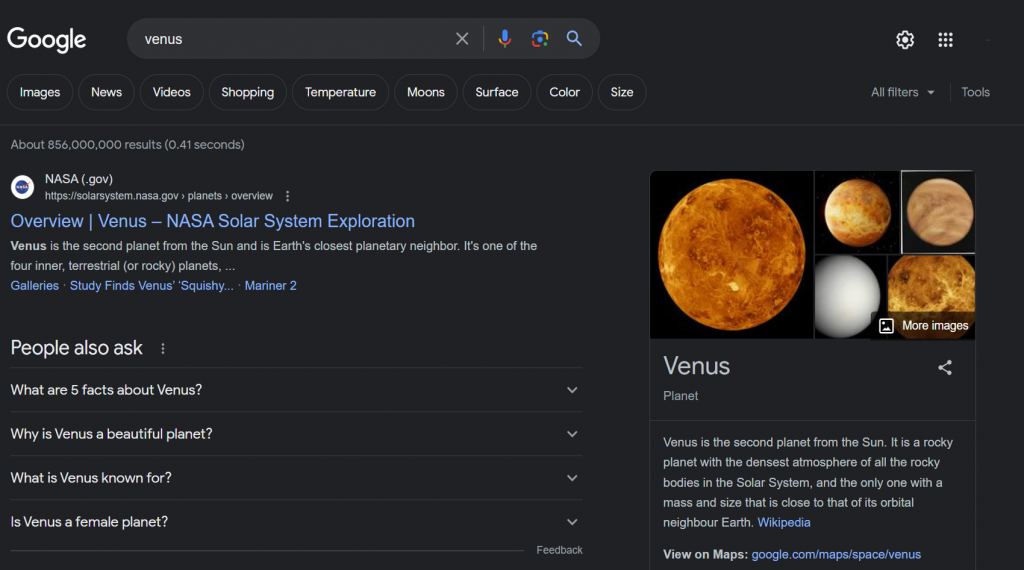This screenshot has height=570, width=1024.
Task: Click the Google logo
Action: point(46,40)
